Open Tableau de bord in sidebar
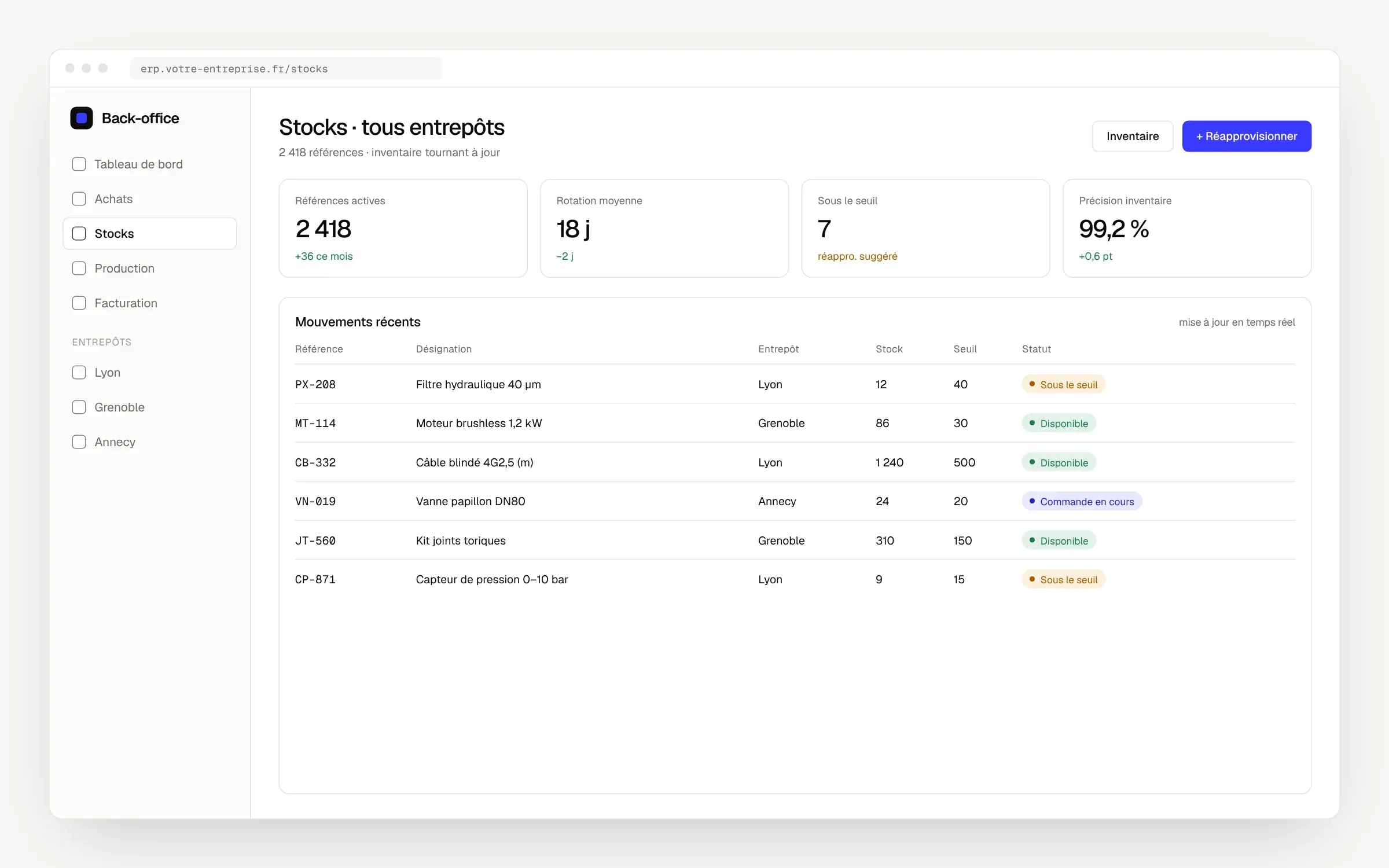 point(150,164)
